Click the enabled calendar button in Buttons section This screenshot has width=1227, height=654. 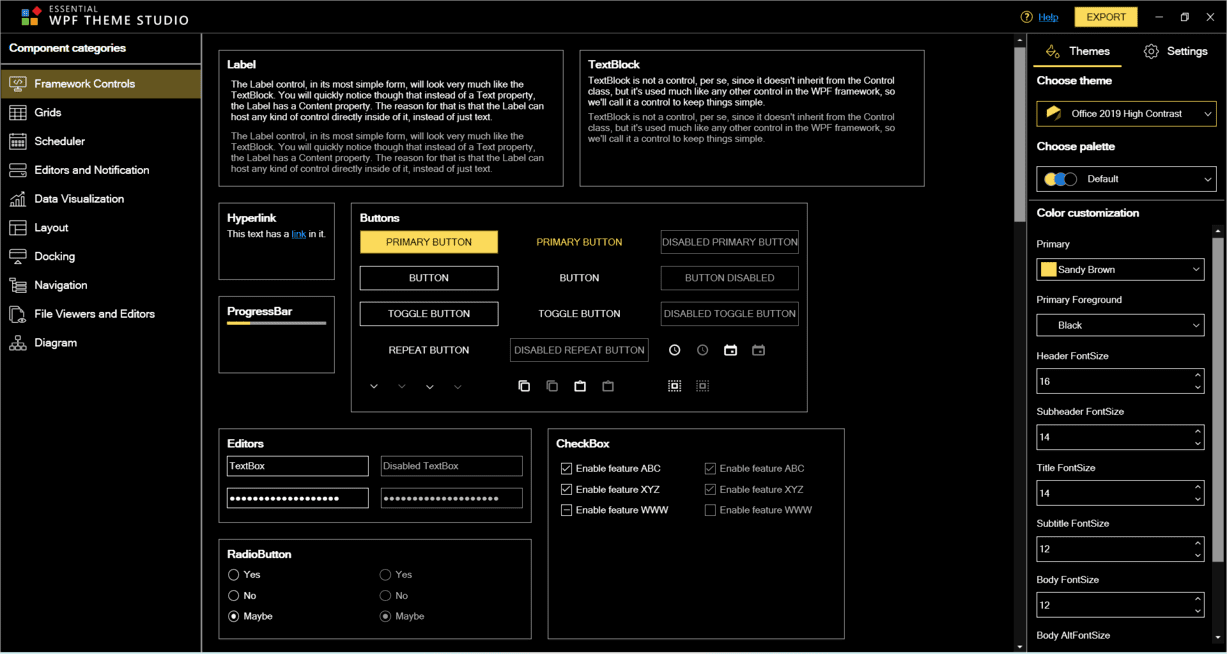[730, 350]
